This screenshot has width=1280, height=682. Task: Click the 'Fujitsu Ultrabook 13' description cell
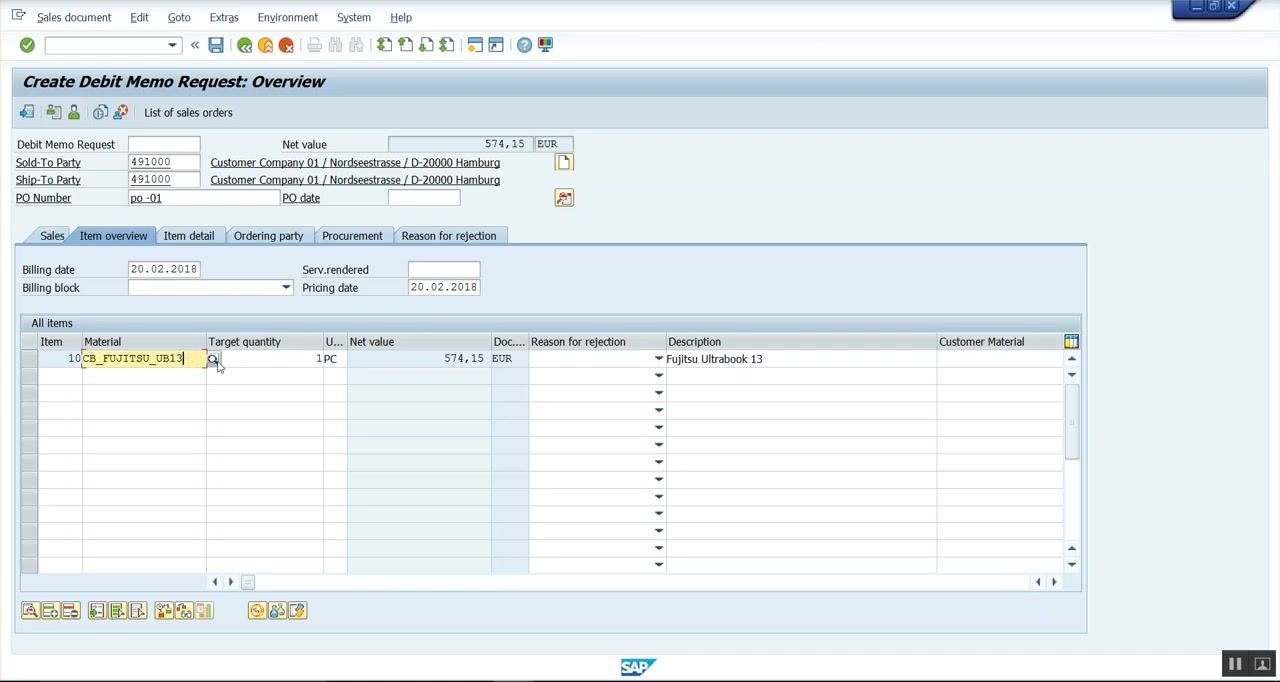pos(800,359)
